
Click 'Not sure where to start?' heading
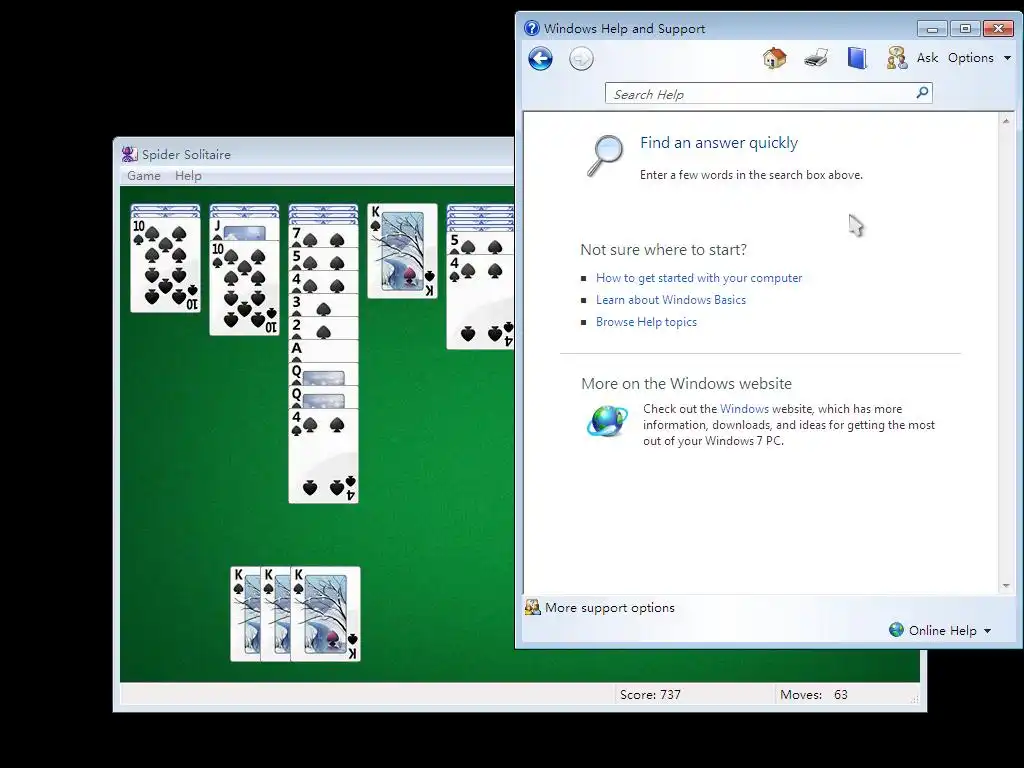tap(664, 250)
